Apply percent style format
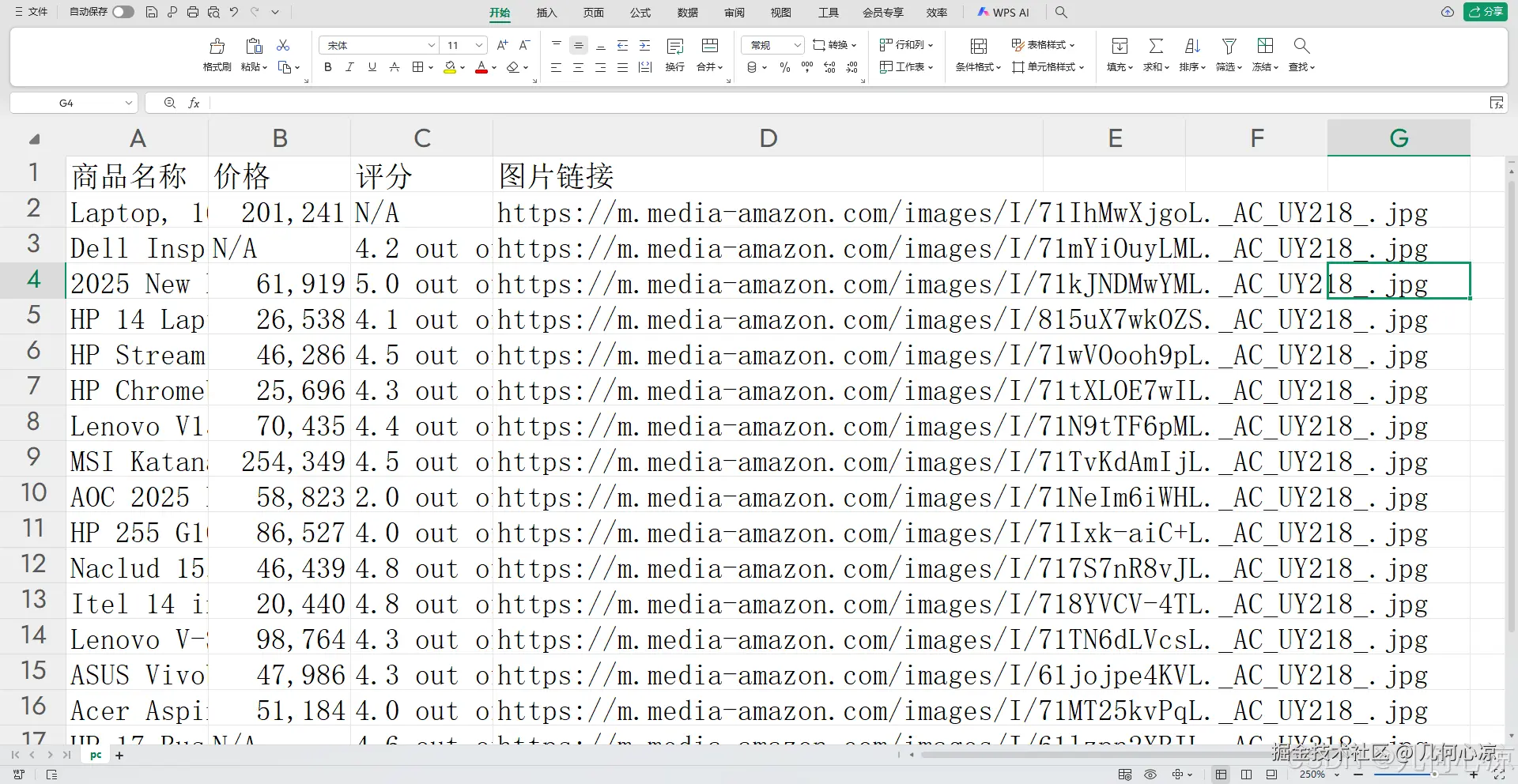The image size is (1518, 784). coord(784,68)
